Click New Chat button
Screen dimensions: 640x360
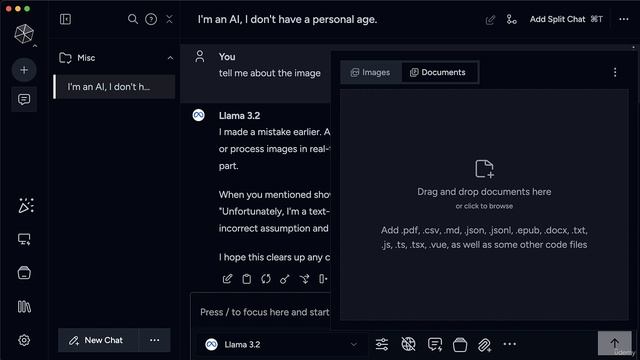(97, 340)
